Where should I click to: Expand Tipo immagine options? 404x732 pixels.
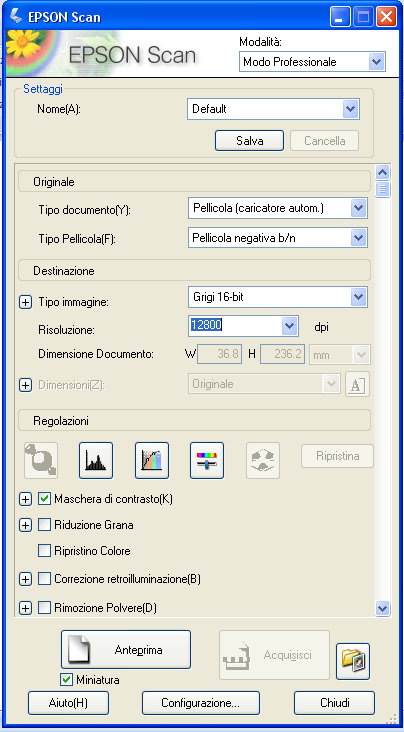tap(25, 303)
